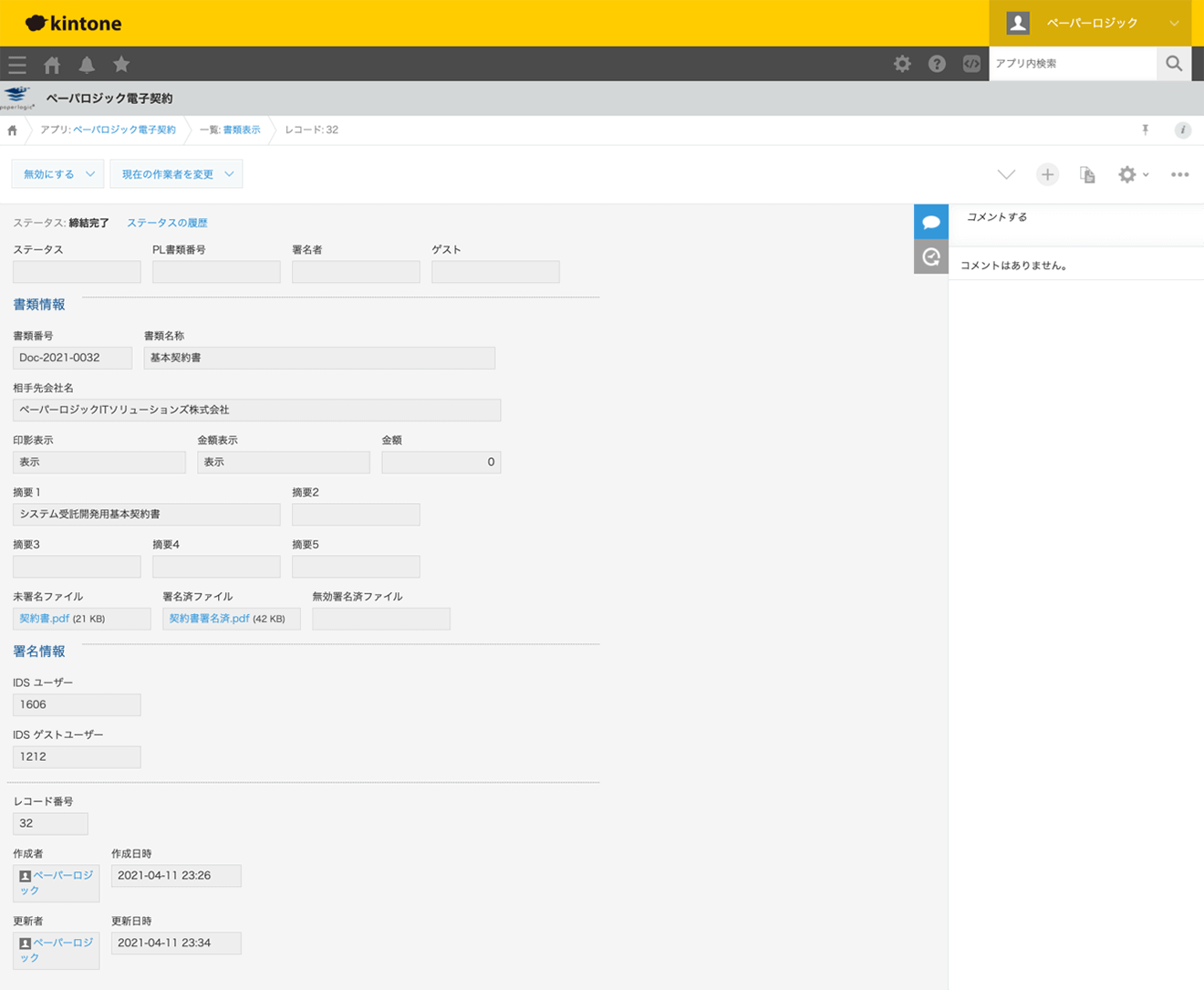Add a new record with plus icon
1204x990 pixels.
coord(1047,174)
